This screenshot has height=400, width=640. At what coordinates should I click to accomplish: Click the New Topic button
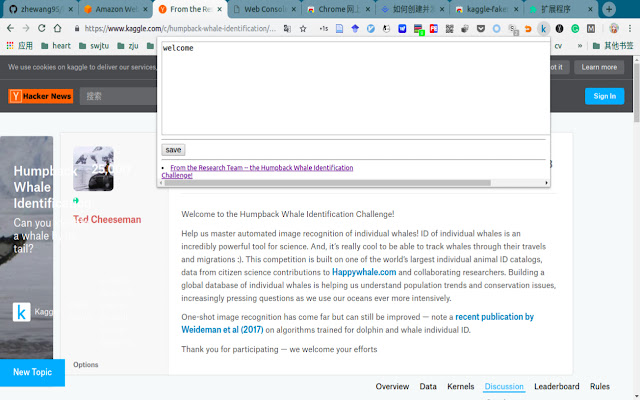tap(32, 372)
